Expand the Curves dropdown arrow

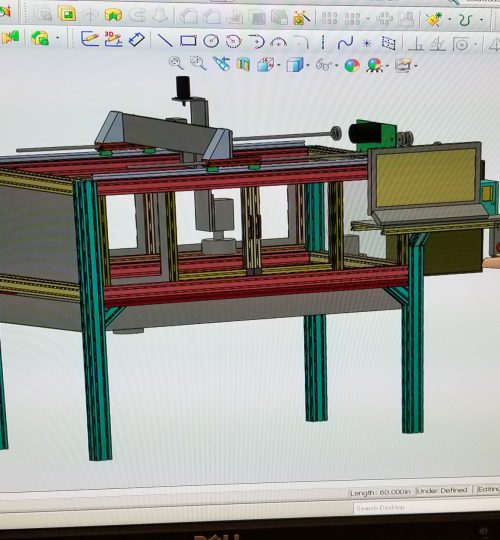(x=481, y=20)
